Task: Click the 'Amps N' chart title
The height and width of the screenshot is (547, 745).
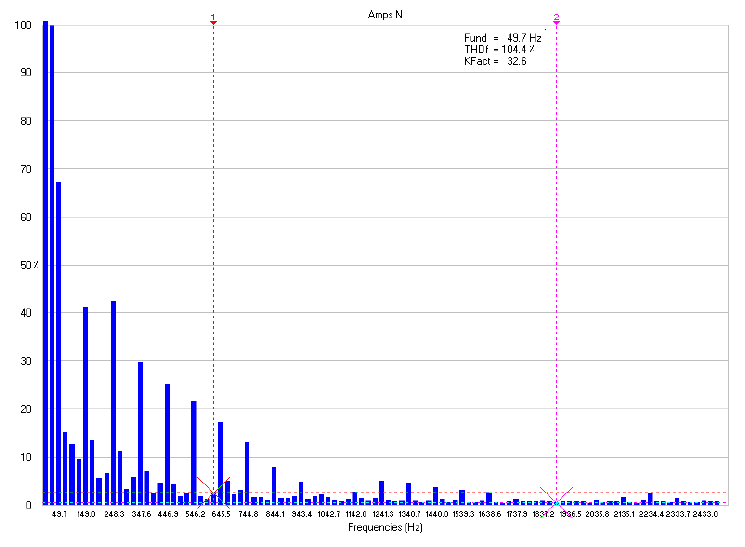Action: (x=386, y=14)
